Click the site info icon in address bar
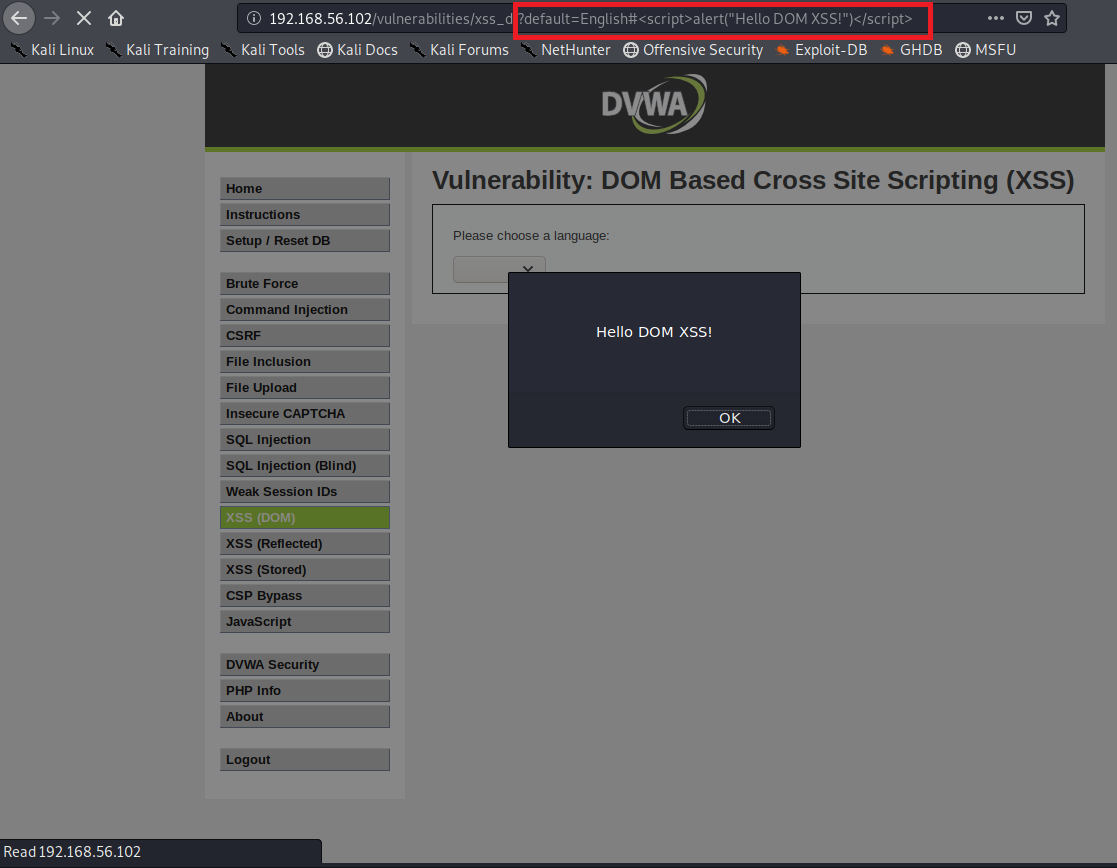Image resolution: width=1117 pixels, height=868 pixels. click(254, 18)
